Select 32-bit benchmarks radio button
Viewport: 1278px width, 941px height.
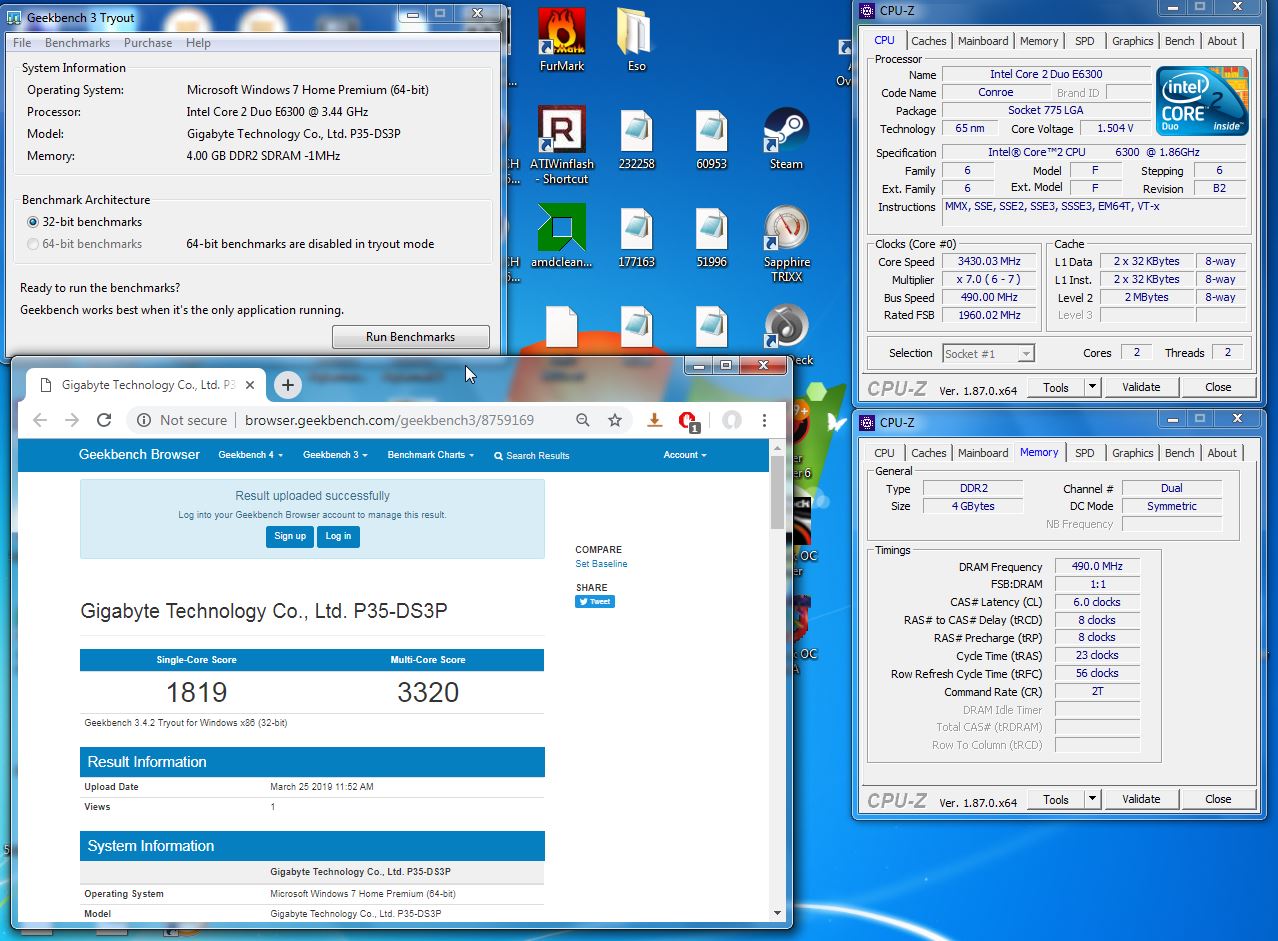[33, 222]
